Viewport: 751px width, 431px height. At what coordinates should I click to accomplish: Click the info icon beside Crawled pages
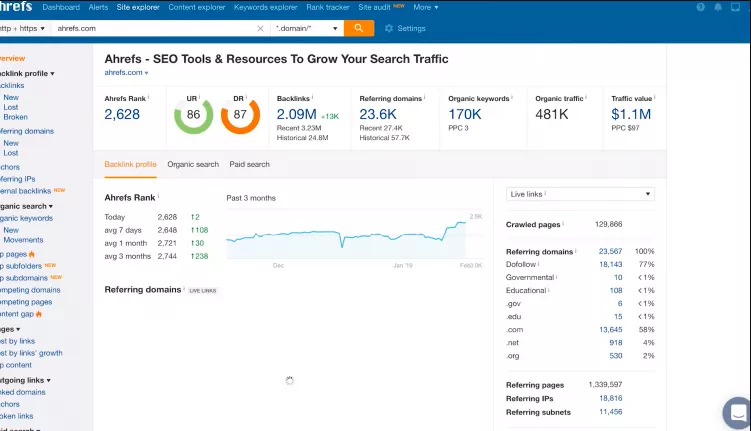click(563, 223)
